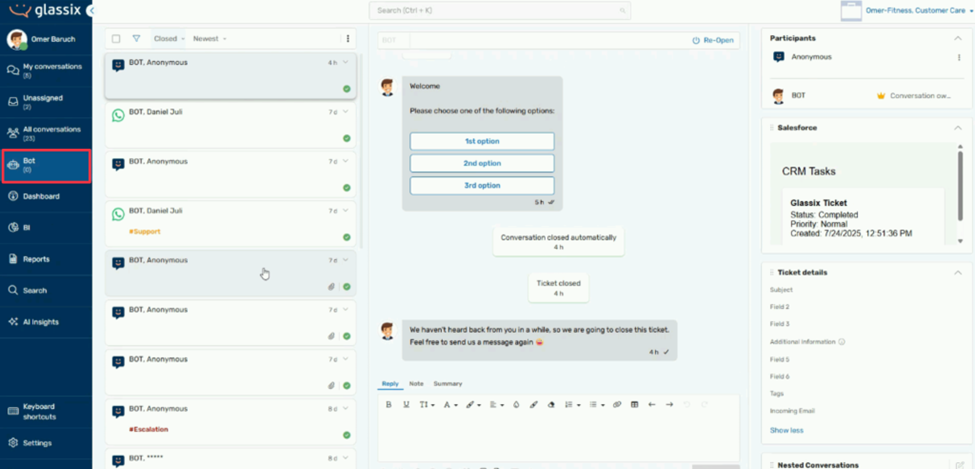Click Additional information info icon
Image resolution: width=975 pixels, height=469 pixels.
click(841, 341)
